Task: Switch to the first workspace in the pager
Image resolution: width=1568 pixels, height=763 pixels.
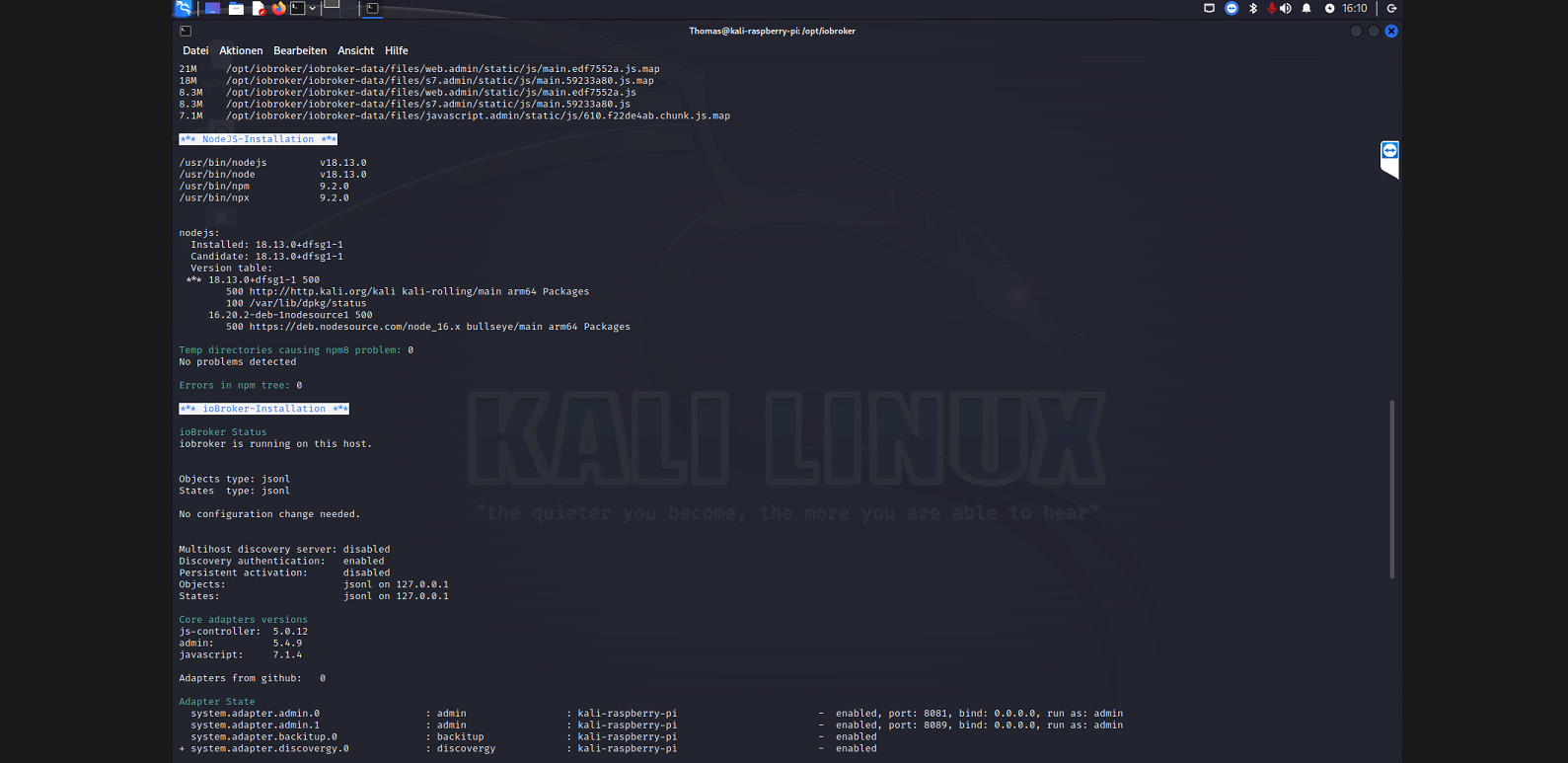Action: coord(332,7)
